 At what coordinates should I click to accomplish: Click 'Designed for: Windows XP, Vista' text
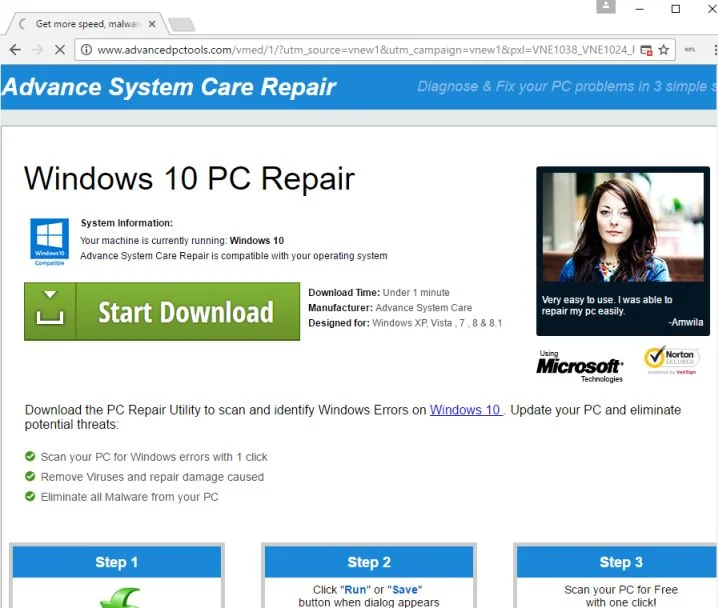[405, 323]
